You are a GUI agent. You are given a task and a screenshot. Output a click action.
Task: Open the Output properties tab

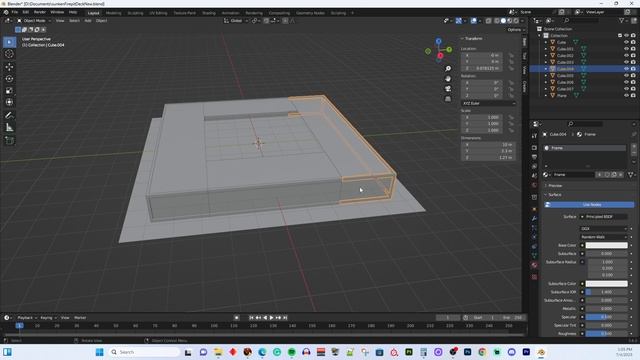click(x=534, y=157)
